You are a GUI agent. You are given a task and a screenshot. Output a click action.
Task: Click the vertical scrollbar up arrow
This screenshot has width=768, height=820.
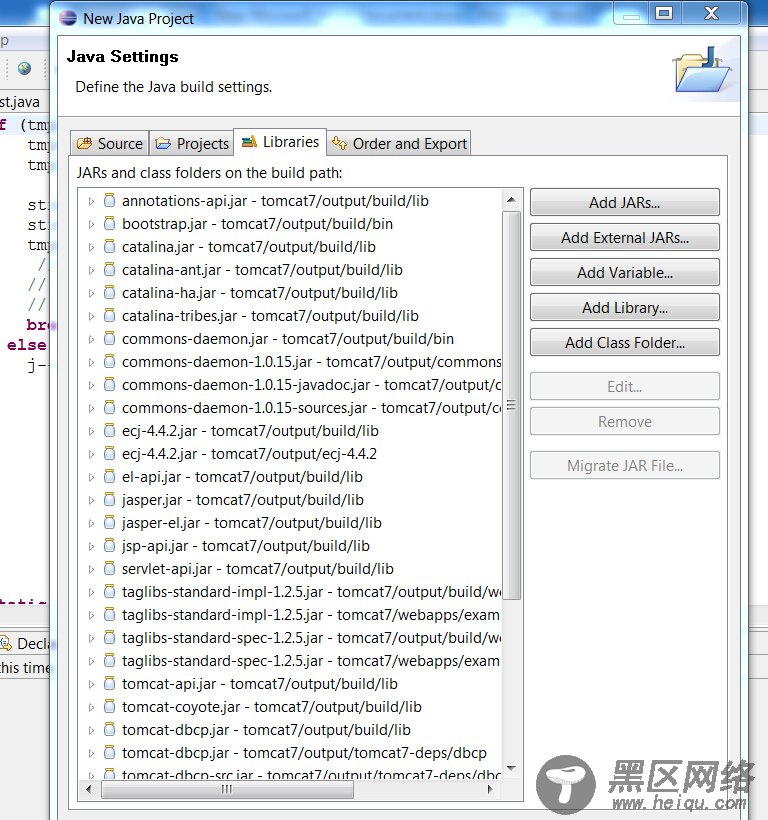coord(511,200)
